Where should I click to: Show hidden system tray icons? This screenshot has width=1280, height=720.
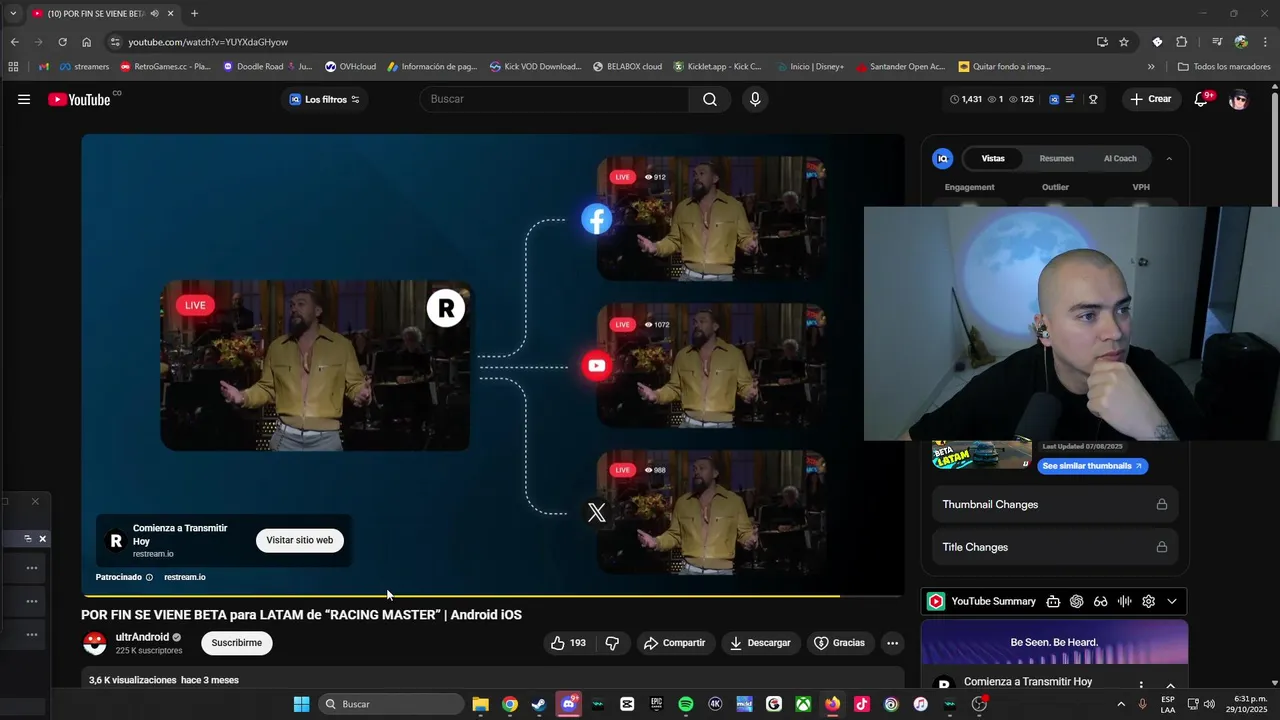(1120, 704)
